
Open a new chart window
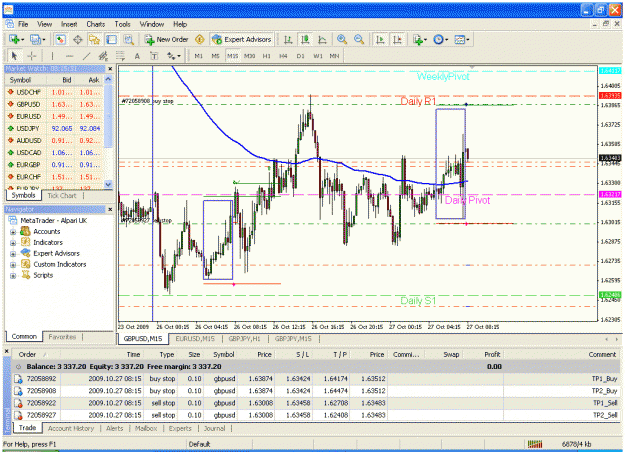pos(16,39)
